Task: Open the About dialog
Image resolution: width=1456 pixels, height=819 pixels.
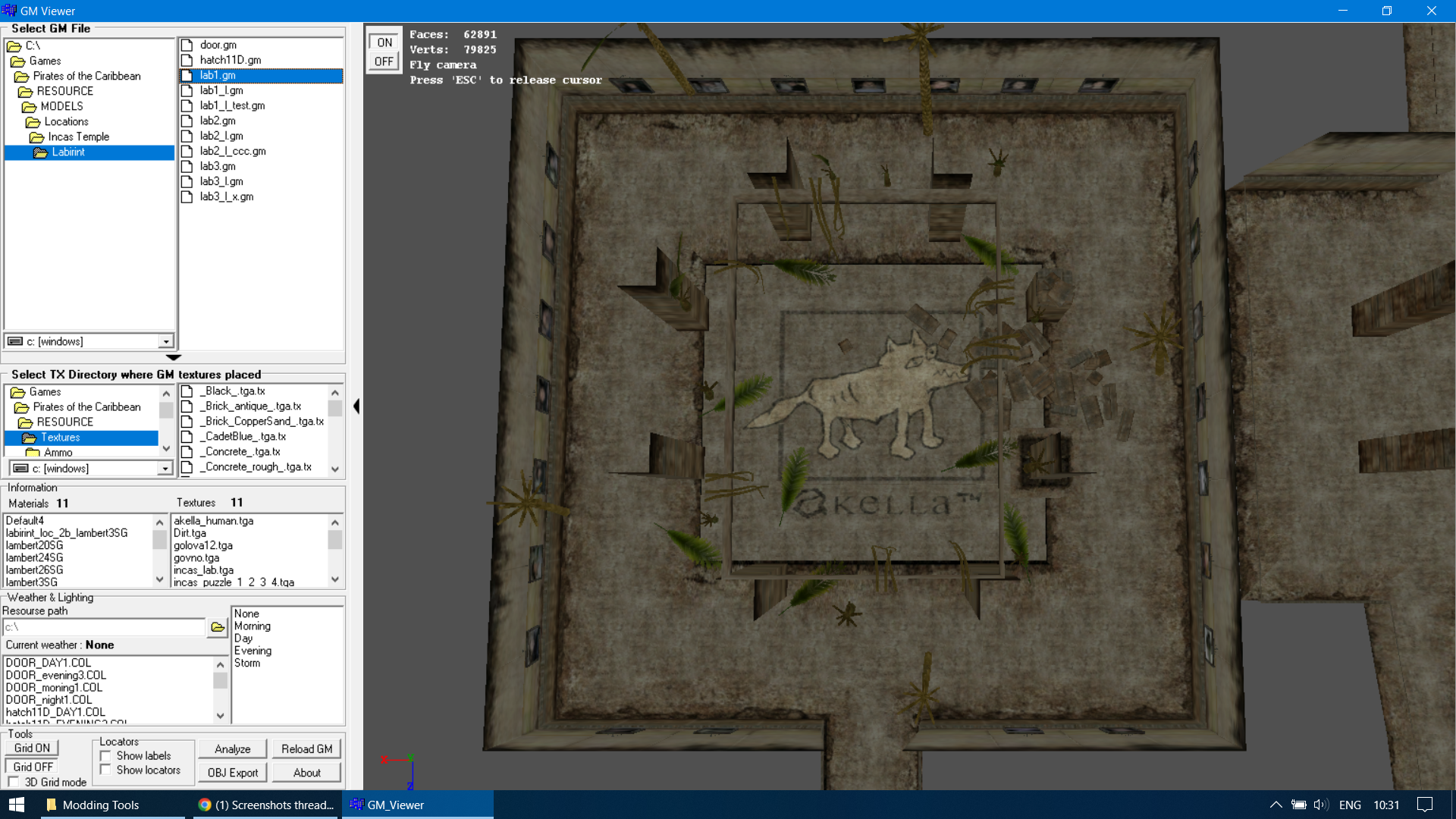Action: 307,773
